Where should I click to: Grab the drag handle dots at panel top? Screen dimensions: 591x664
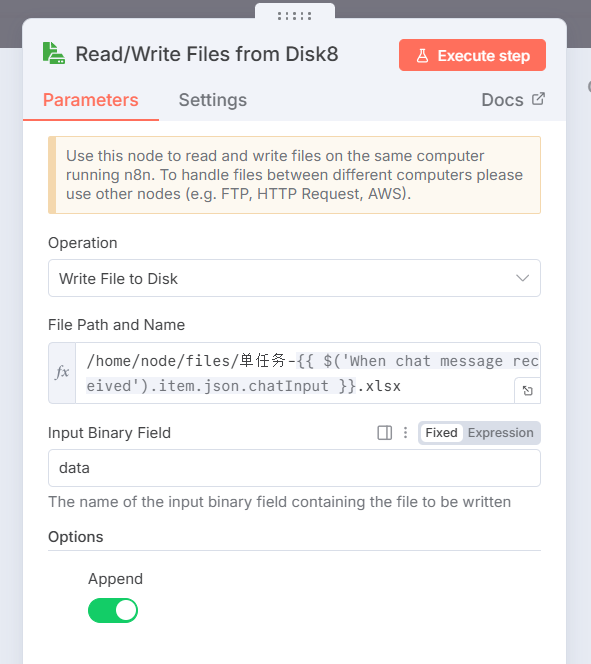pos(295,16)
